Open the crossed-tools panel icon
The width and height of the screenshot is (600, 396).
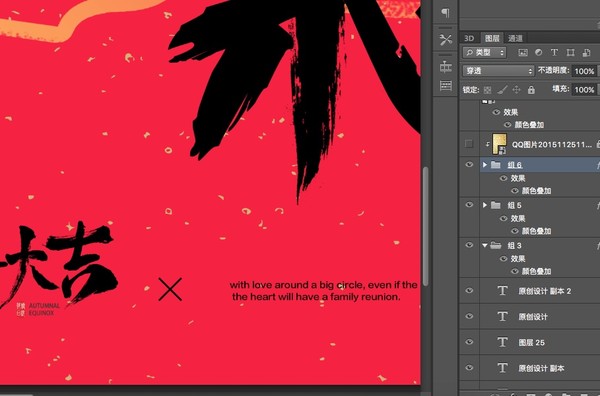(445, 39)
